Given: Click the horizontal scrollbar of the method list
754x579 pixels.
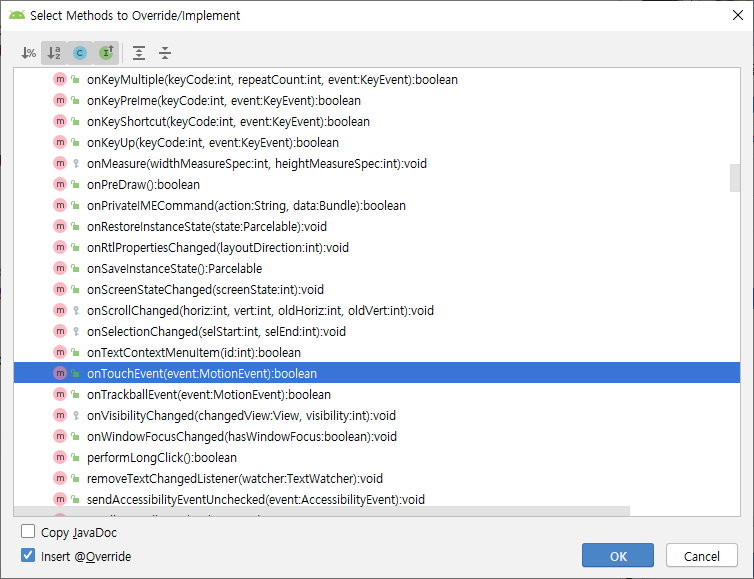Looking at the screenshot, I should (322, 511).
